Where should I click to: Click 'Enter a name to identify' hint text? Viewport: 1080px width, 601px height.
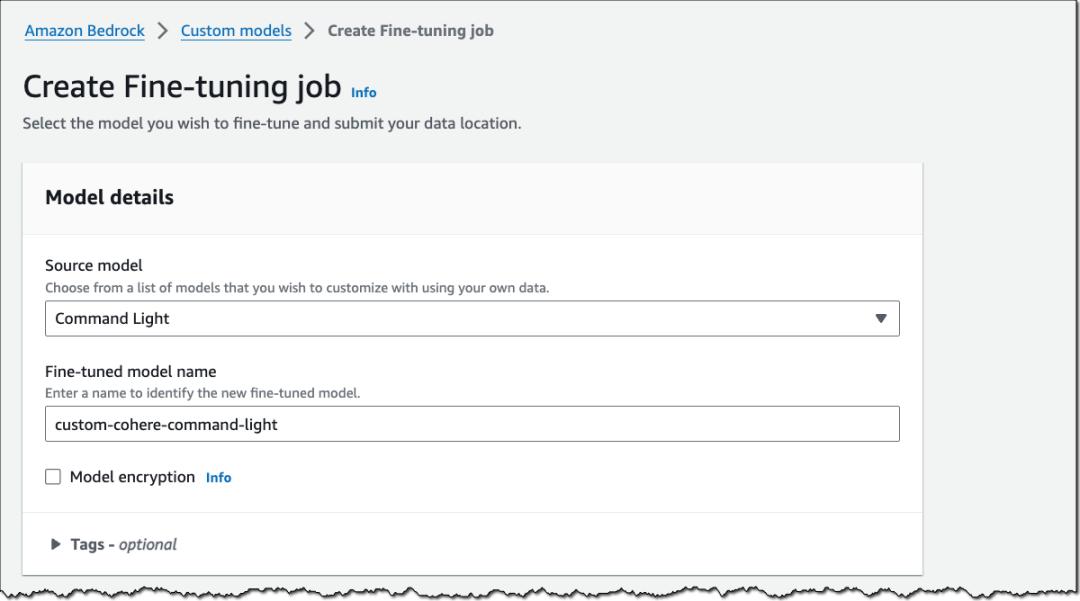[202, 393]
